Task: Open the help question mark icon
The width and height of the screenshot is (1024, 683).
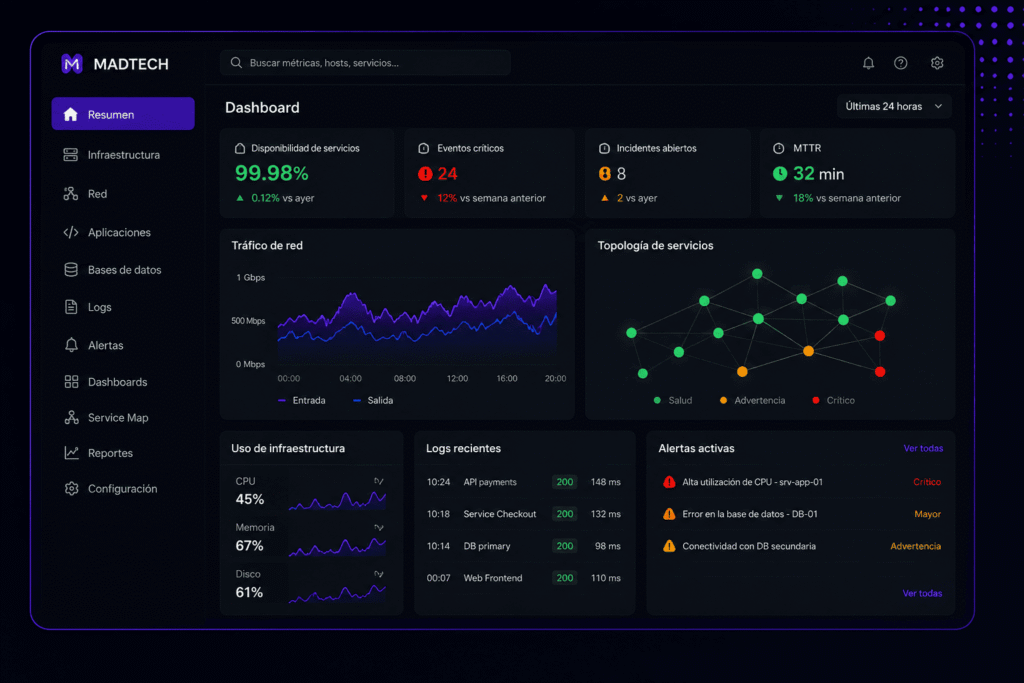Action: point(901,63)
